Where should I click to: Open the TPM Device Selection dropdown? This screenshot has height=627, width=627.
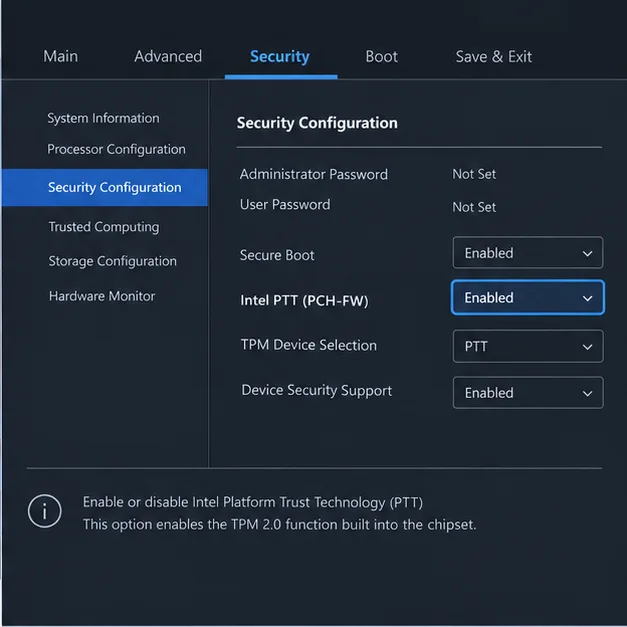click(x=528, y=346)
